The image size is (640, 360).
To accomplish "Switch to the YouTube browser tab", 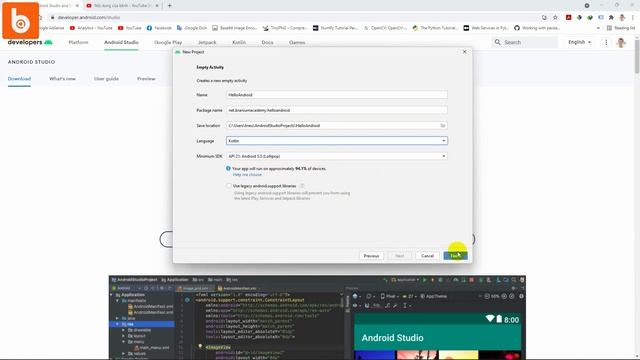I will click(122, 6).
